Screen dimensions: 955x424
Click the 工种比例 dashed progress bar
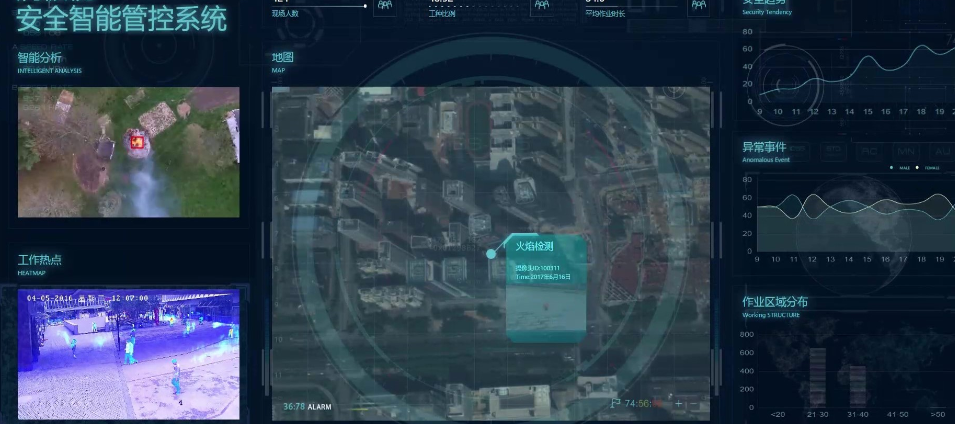tap(474, 7)
